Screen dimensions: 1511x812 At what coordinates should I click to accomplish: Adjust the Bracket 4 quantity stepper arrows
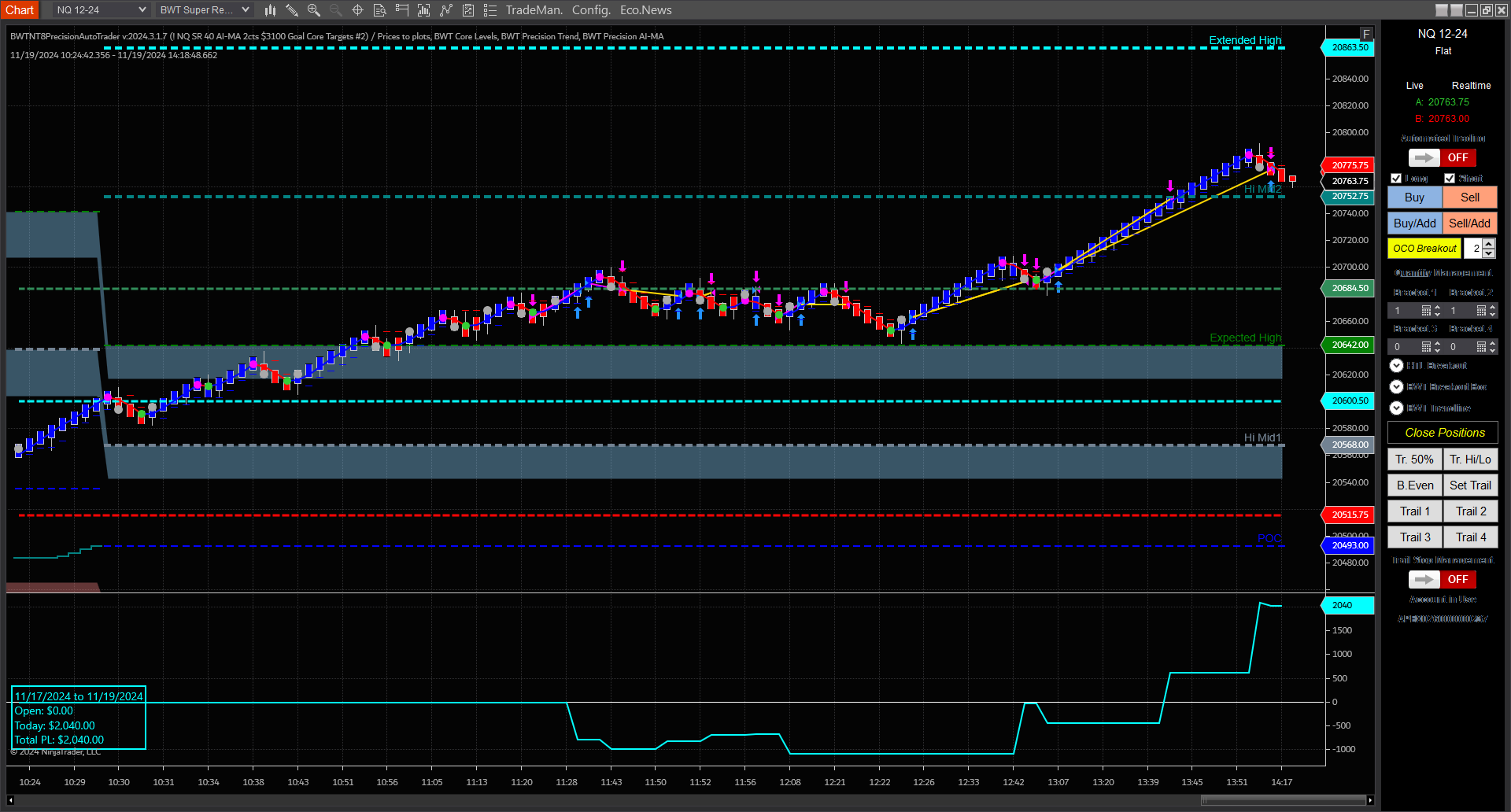click(1492, 347)
